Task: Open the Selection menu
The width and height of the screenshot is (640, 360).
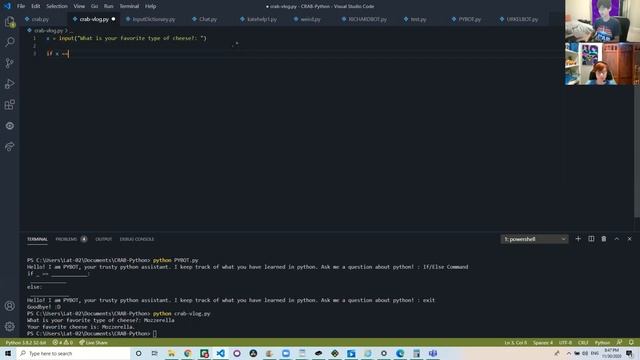Action: pyautogui.click(x=57, y=6)
